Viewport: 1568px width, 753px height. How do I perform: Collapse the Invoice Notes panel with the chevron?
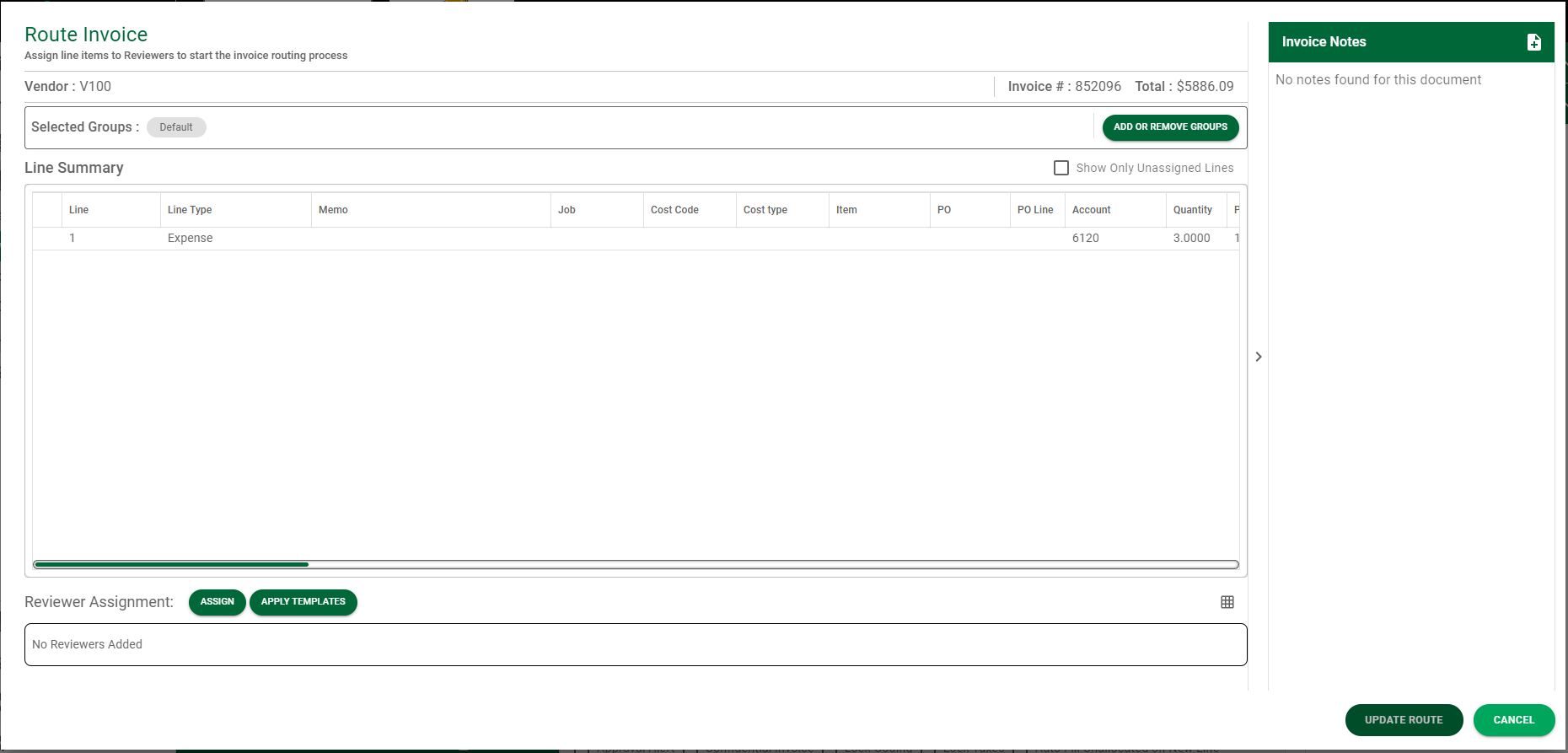tap(1259, 357)
